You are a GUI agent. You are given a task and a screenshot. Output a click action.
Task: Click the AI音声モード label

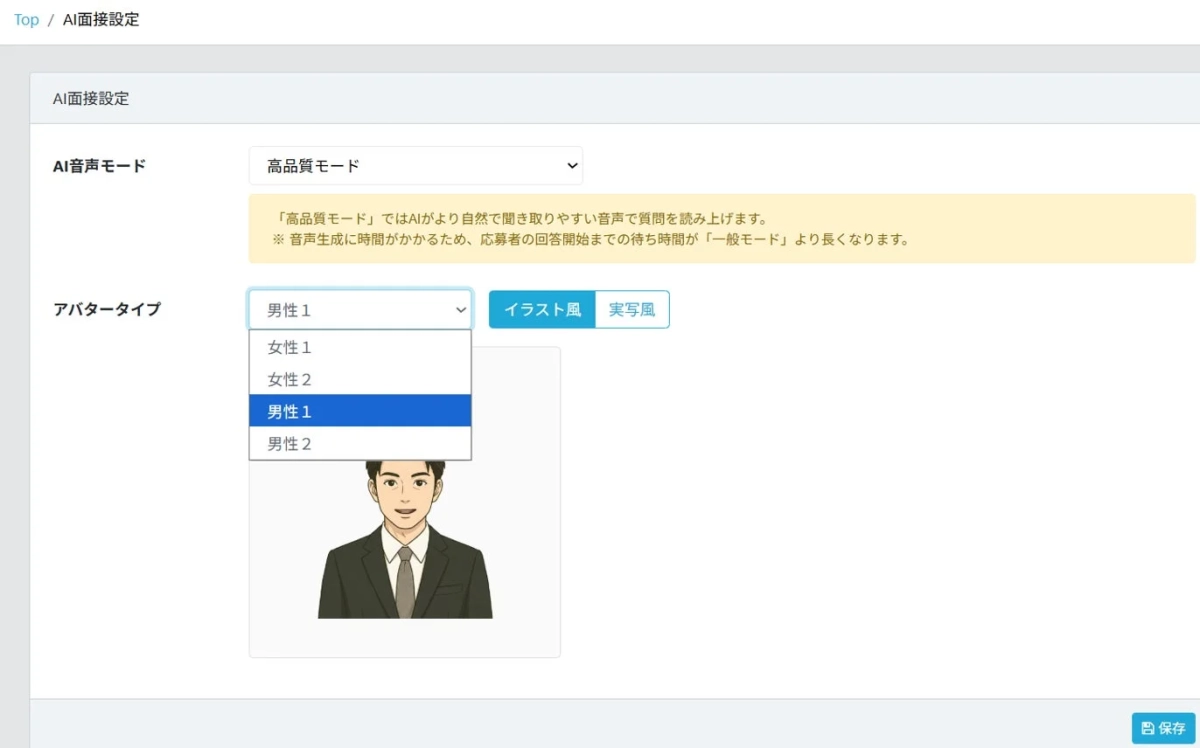coord(99,166)
